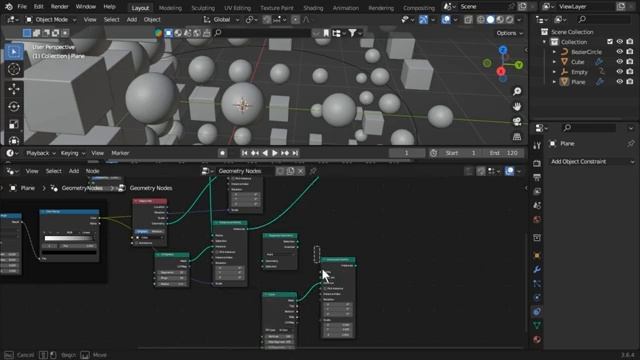Open the Modifiers wrench properties tab

[x=537, y=269]
